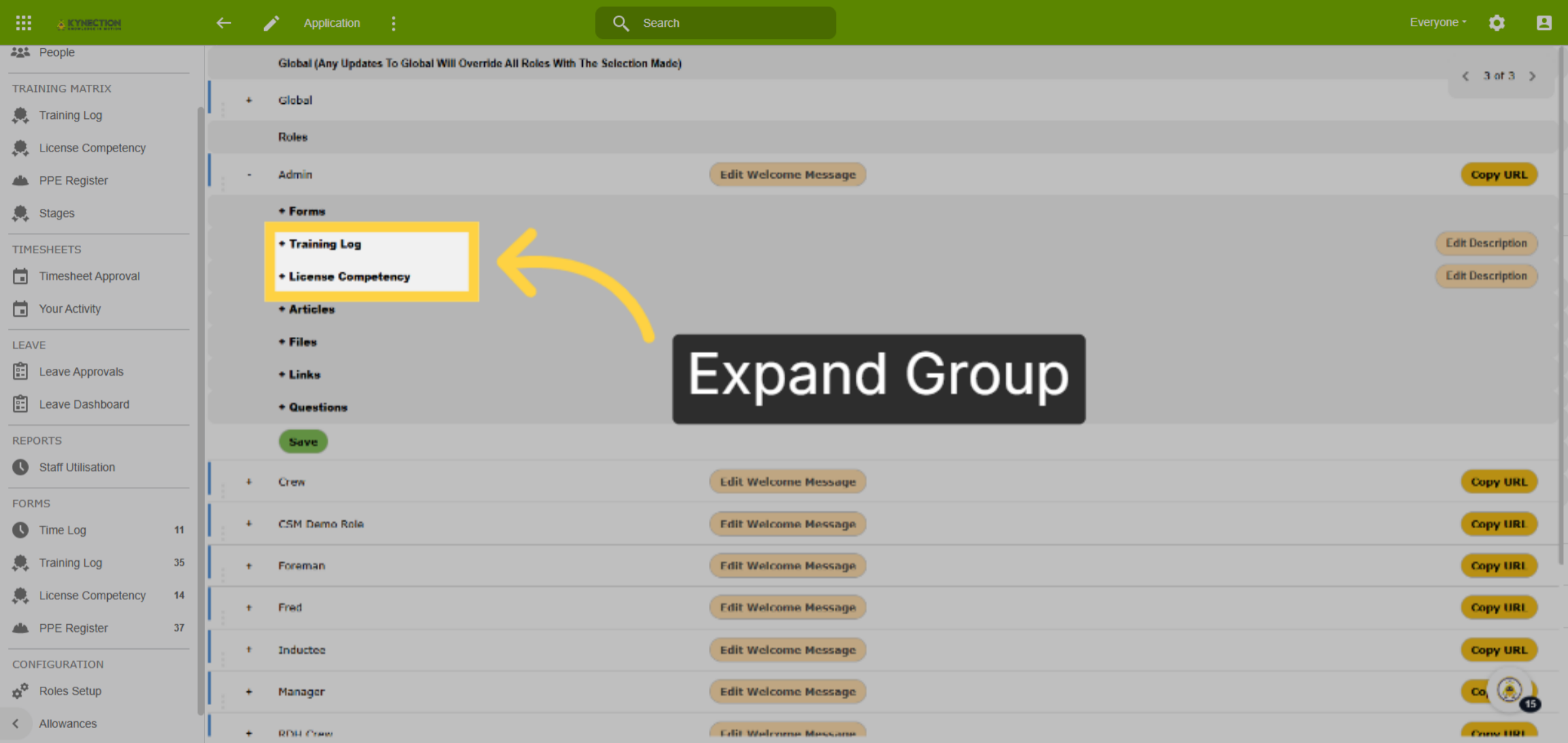
Task: Go to previous page arrow
Action: [1465, 76]
